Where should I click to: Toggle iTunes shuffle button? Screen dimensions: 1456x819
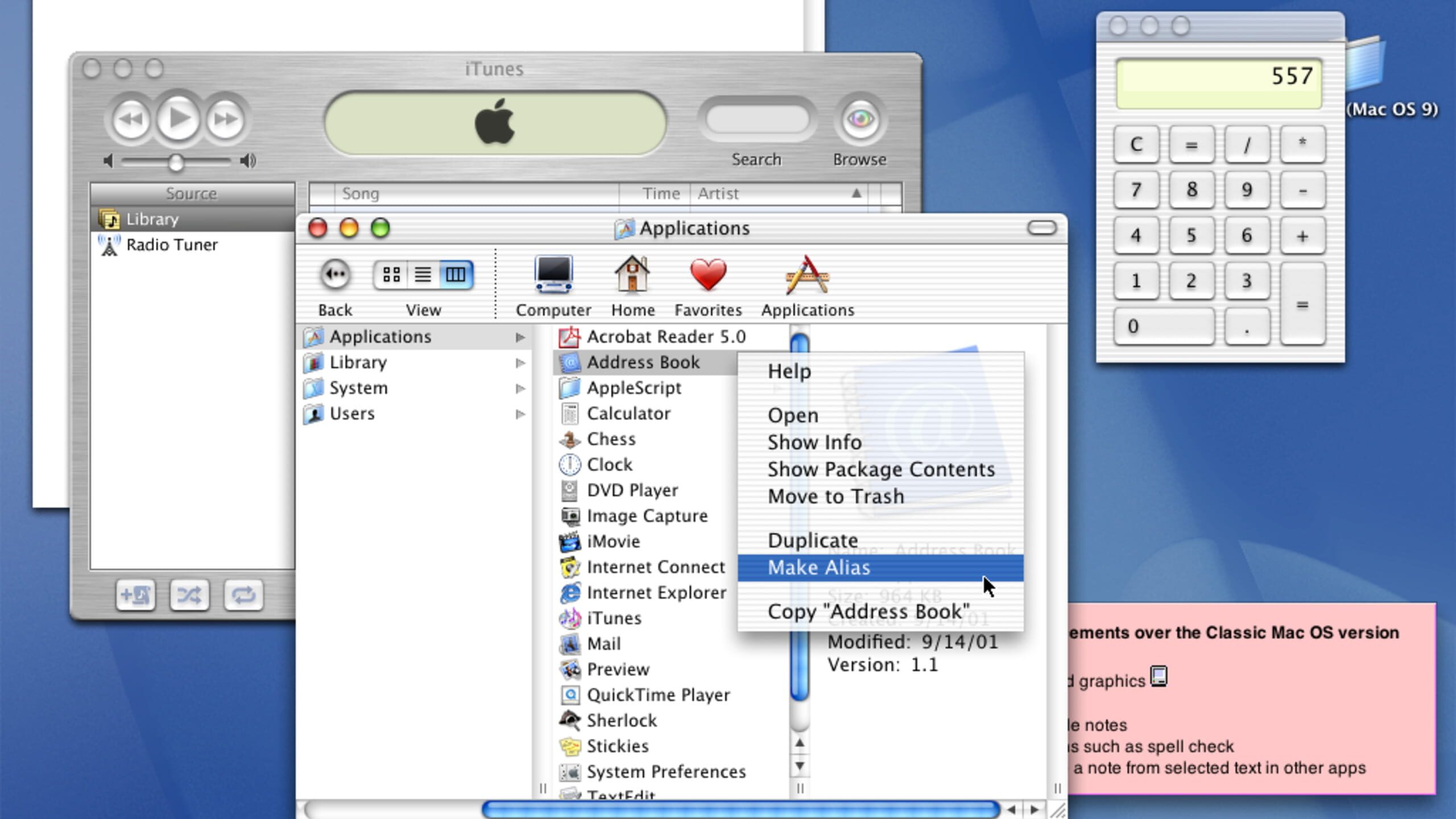click(189, 595)
